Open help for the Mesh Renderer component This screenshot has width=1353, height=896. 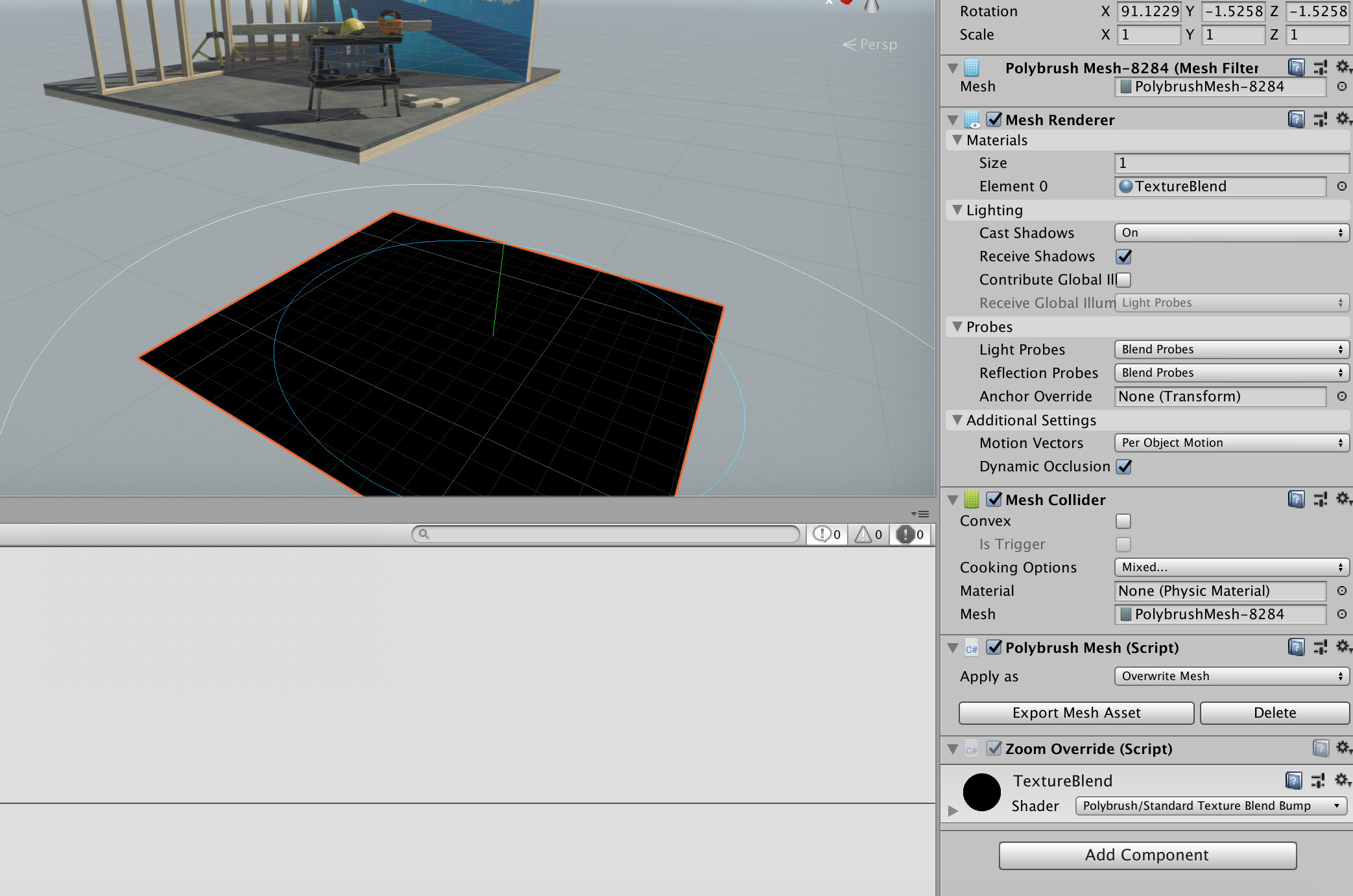1295,119
